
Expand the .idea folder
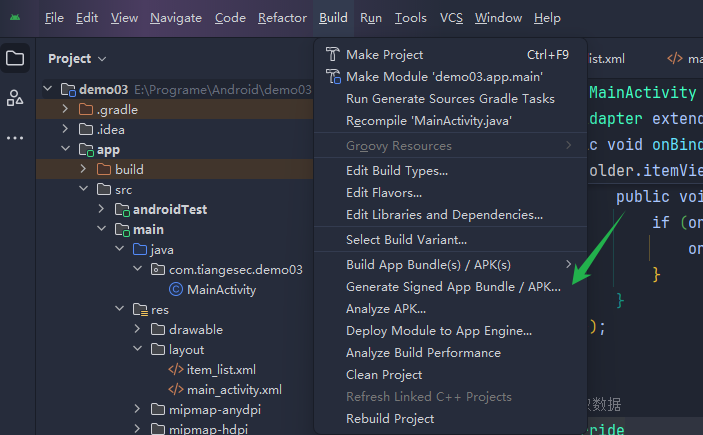pyautogui.click(x=65, y=129)
